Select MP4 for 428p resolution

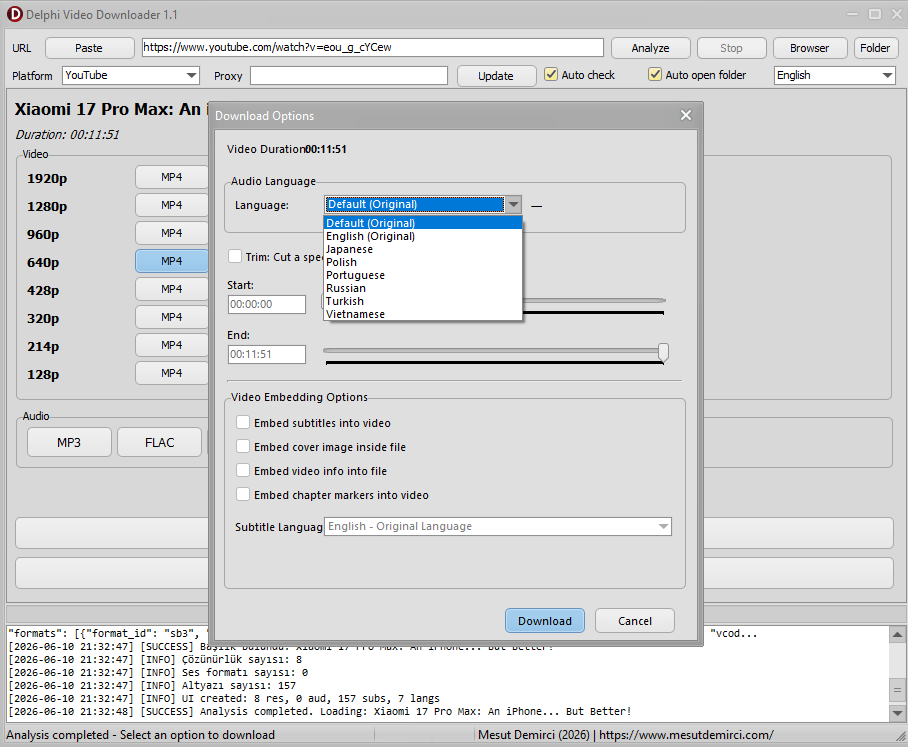(172, 289)
